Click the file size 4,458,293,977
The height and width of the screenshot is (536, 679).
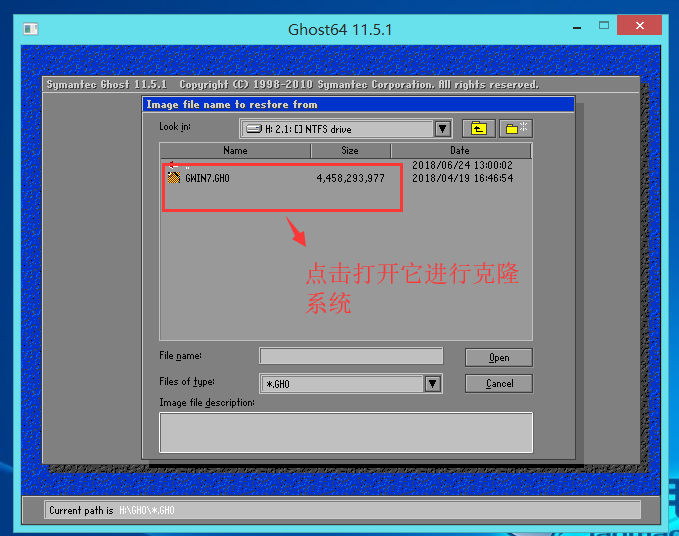tap(350, 178)
